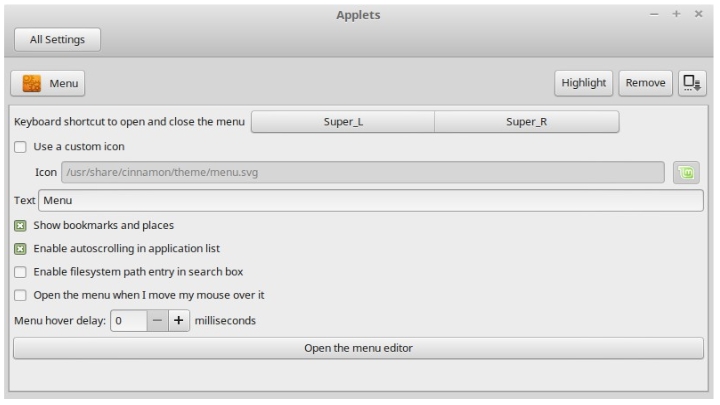The height and width of the screenshot is (405, 720).
Task: Maximize the Applets window
Action: (677, 15)
